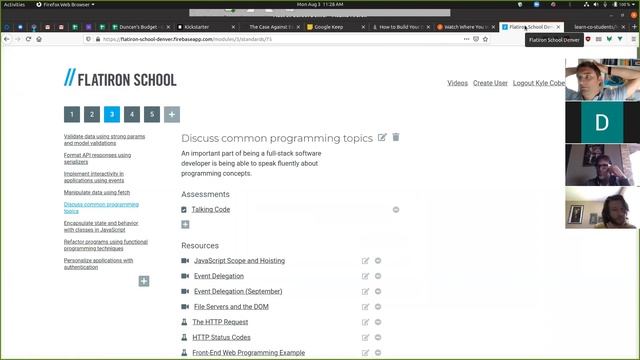This screenshot has height=360, width=640.
Task: Open Firefox hamburger menu
Action: click(633, 39)
